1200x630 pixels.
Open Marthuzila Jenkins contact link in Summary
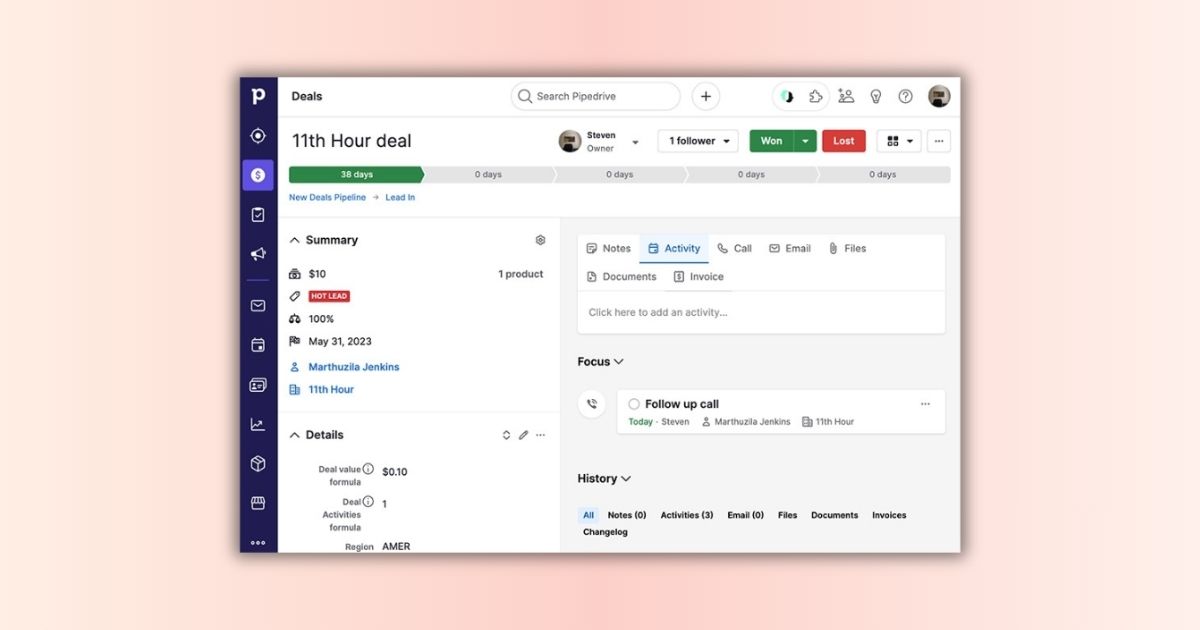(x=353, y=367)
